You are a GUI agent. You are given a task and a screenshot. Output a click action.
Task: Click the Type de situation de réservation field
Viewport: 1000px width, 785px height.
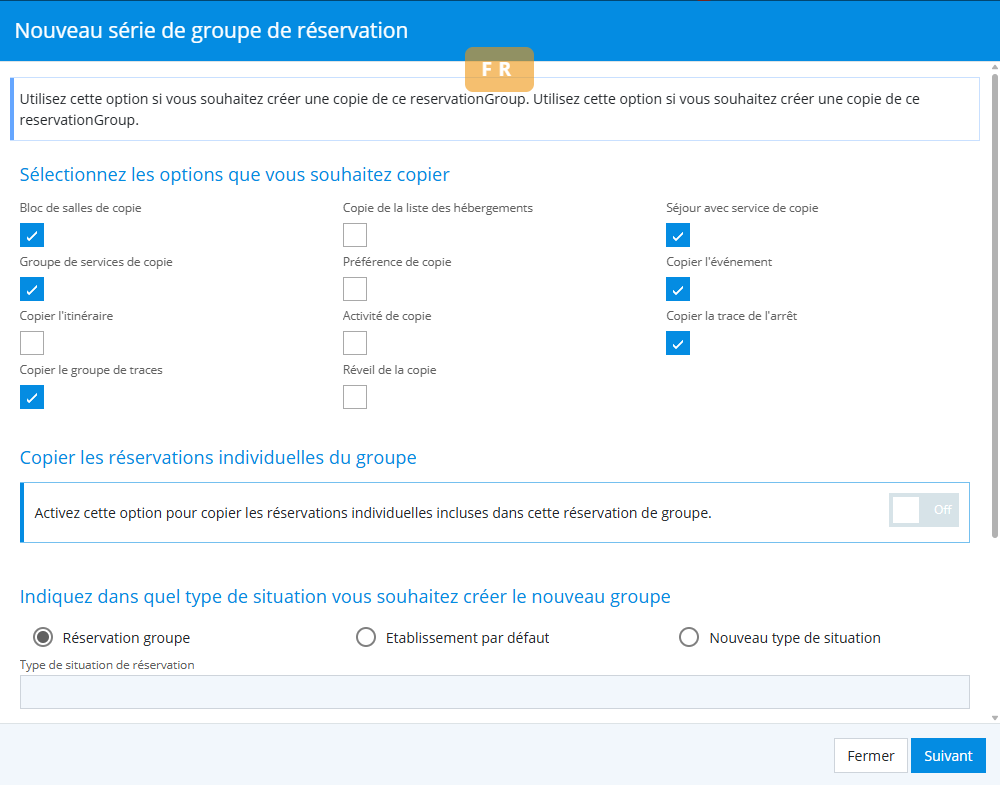[x=494, y=692]
